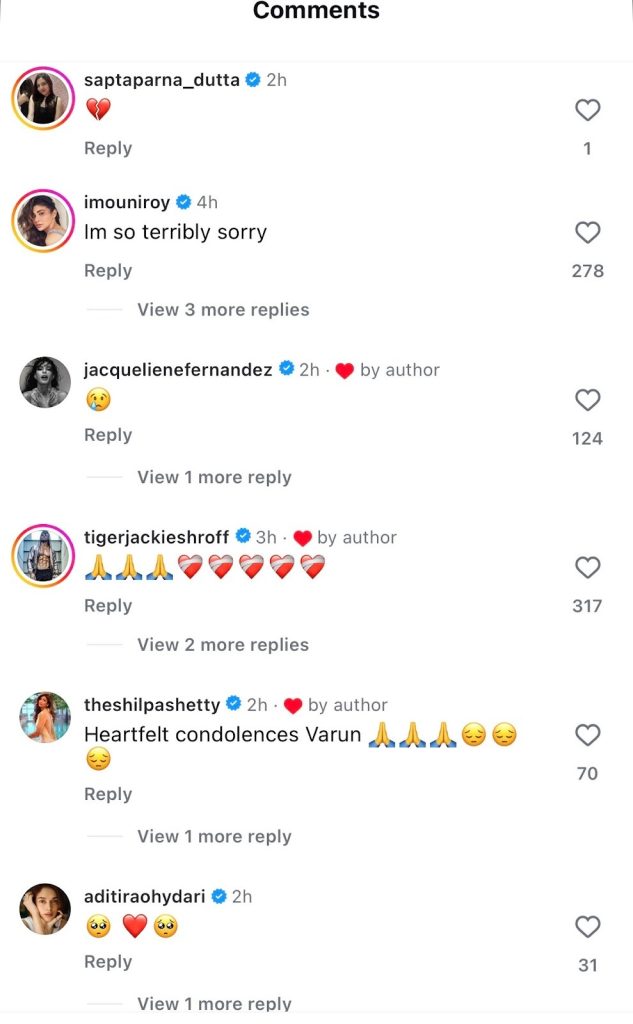View imouniroy's story avatar

point(44,220)
